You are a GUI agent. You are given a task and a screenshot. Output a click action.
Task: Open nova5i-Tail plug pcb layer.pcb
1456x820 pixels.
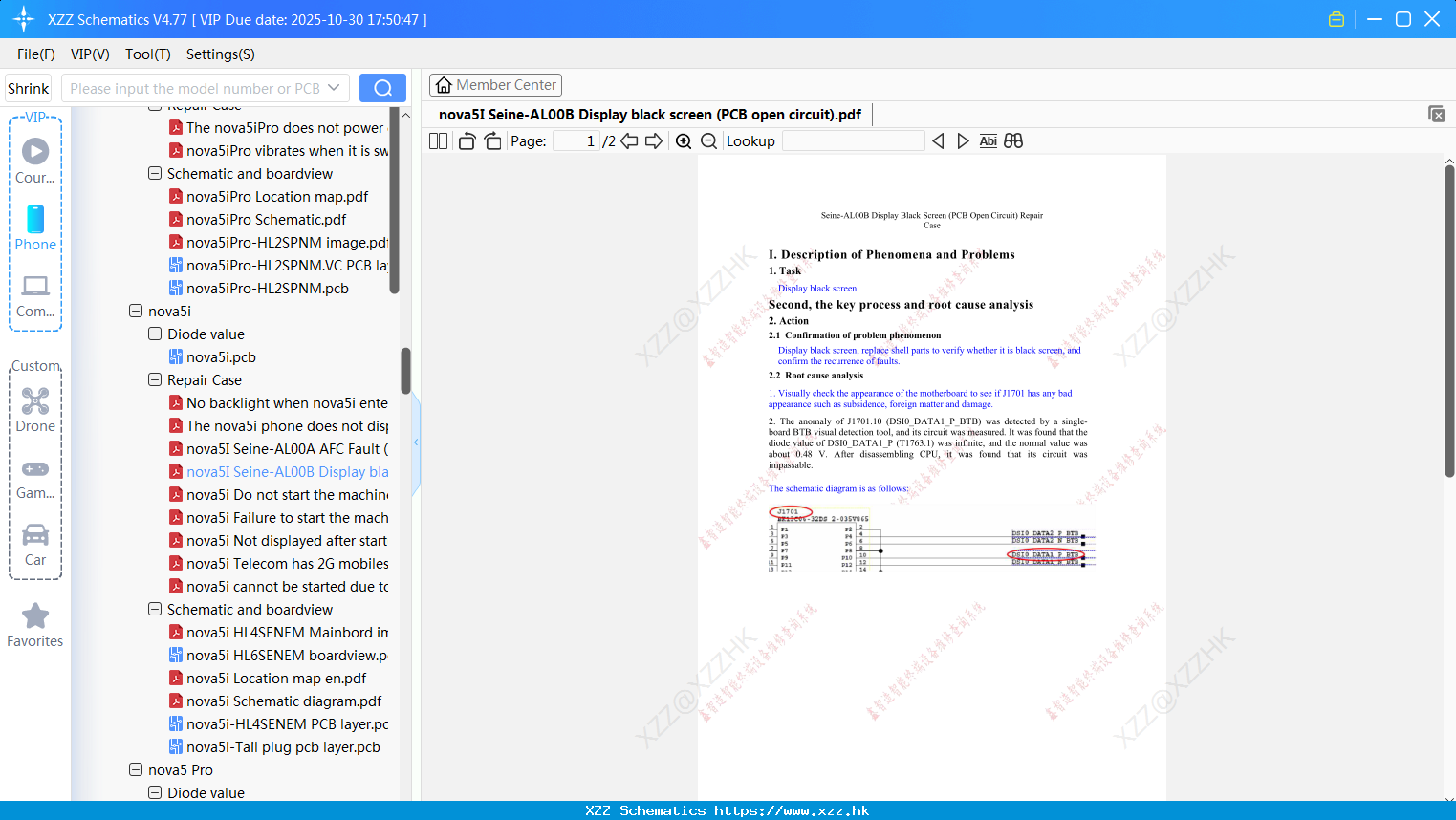coord(283,746)
